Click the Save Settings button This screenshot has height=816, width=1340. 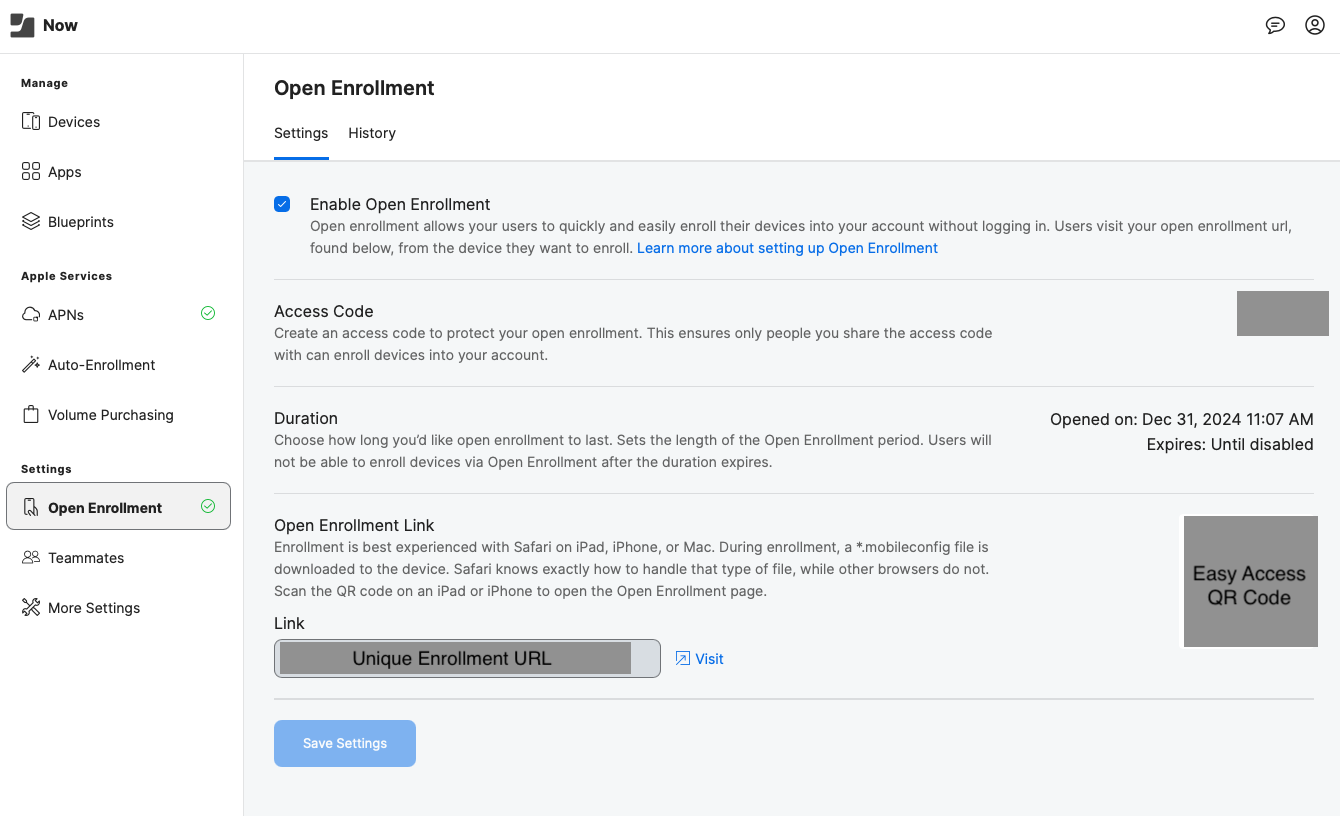(345, 744)
